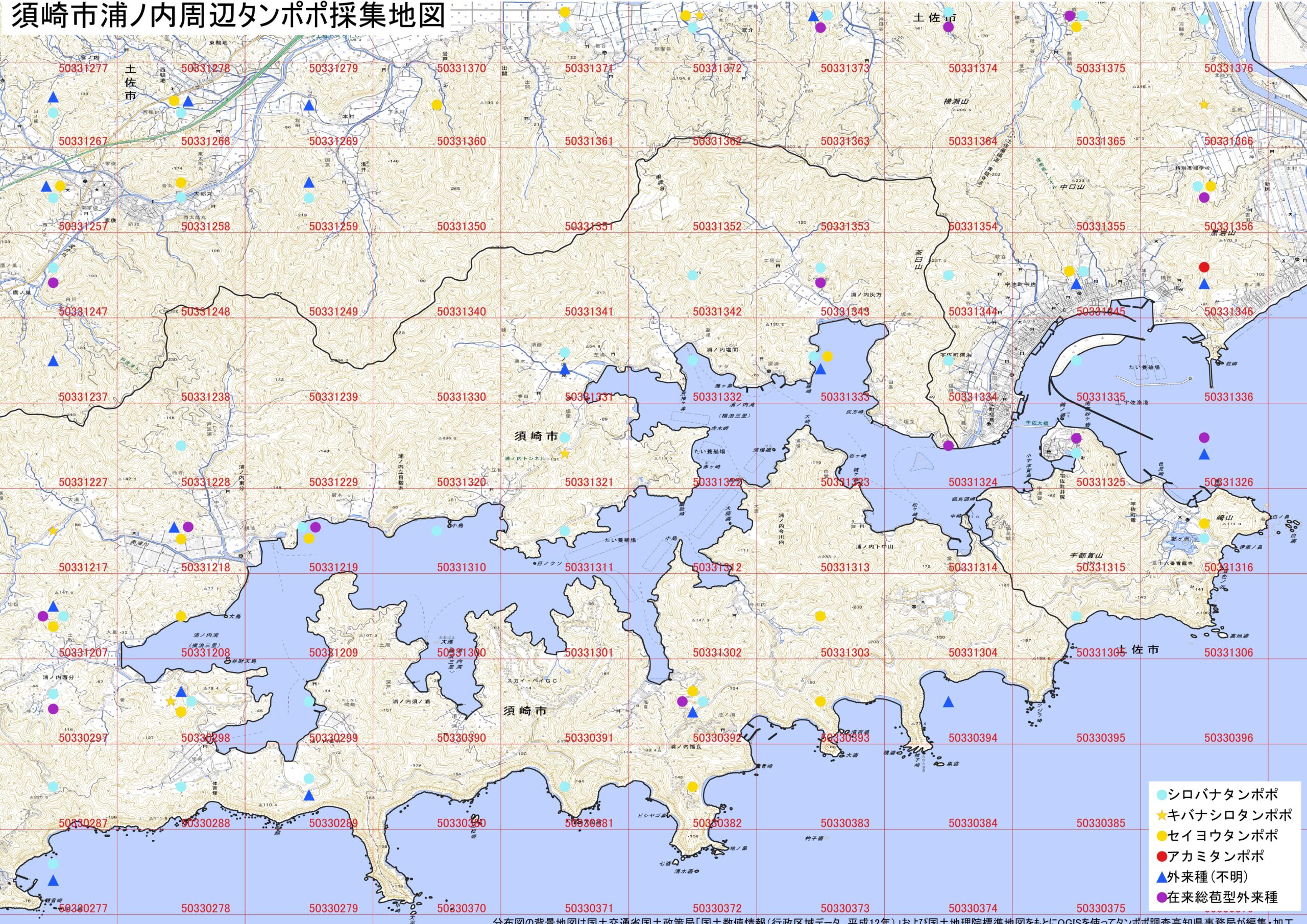
Task: Select the yellow circle marker in grid 50331208
Action: (x=180, y=616)
